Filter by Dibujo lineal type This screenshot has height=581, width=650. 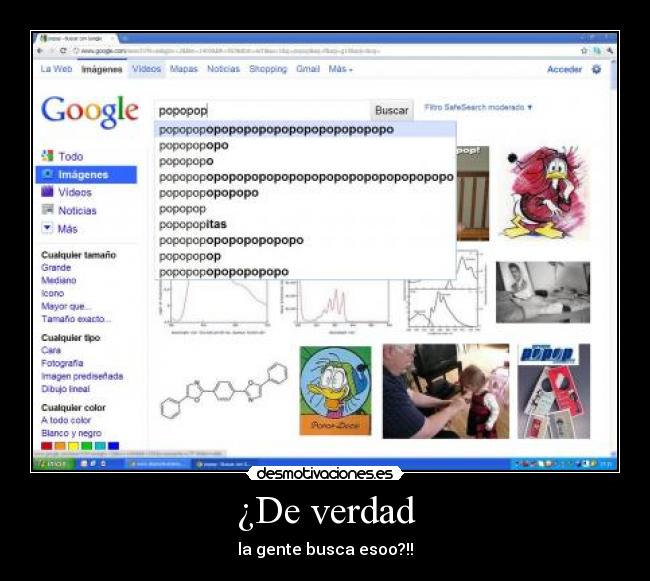click(65, 389)
